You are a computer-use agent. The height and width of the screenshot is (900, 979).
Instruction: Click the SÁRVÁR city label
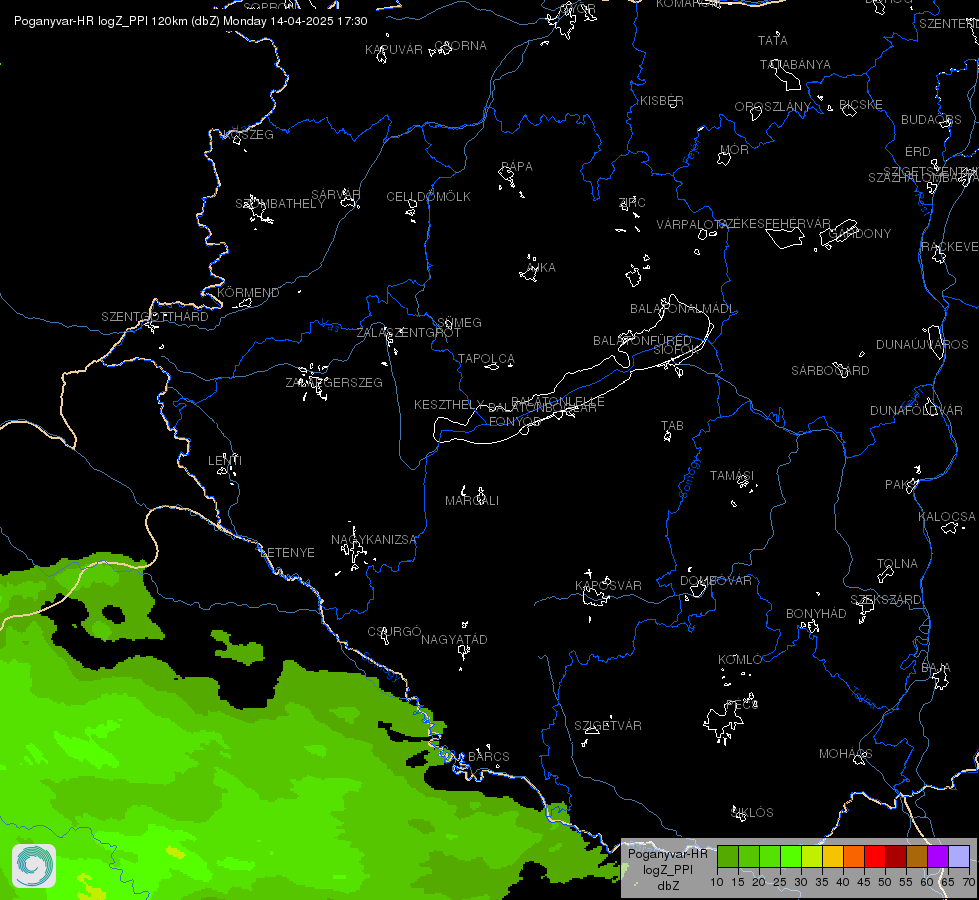[x=335, y=195]
